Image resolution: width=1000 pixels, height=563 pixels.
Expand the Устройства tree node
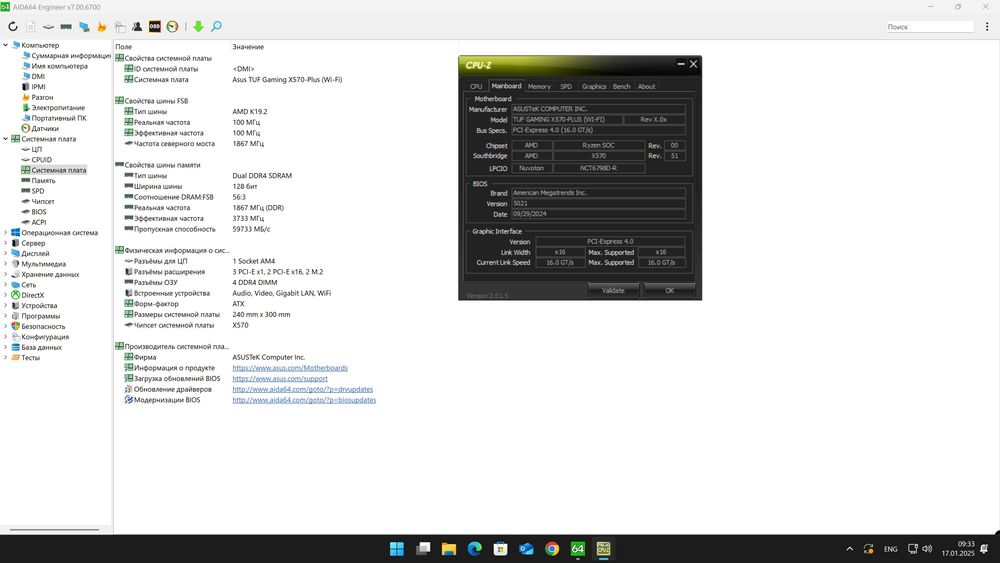6,305
